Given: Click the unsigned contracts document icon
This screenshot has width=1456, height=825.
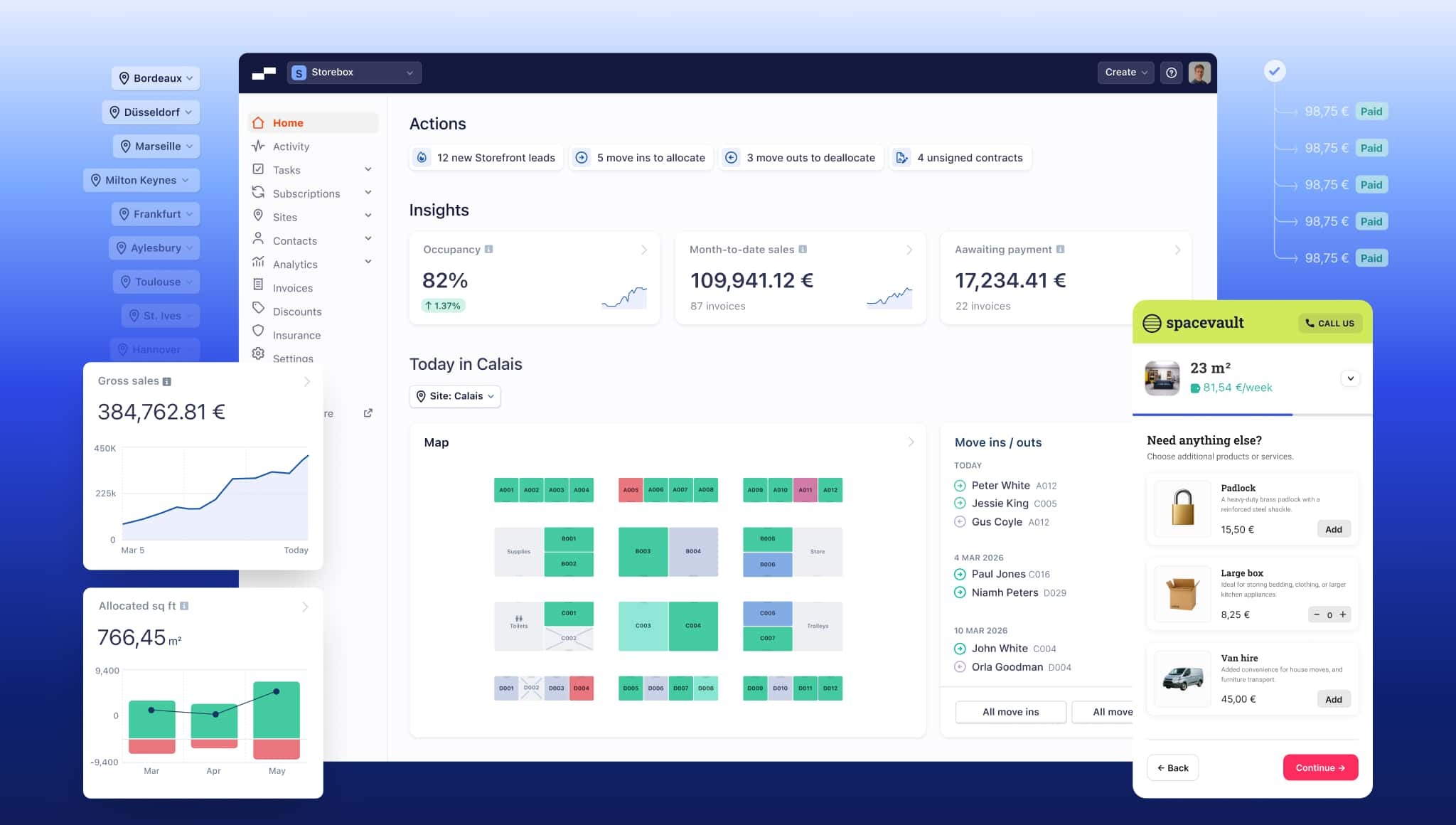Looking at the screenshot, I should tap(901, 158).
